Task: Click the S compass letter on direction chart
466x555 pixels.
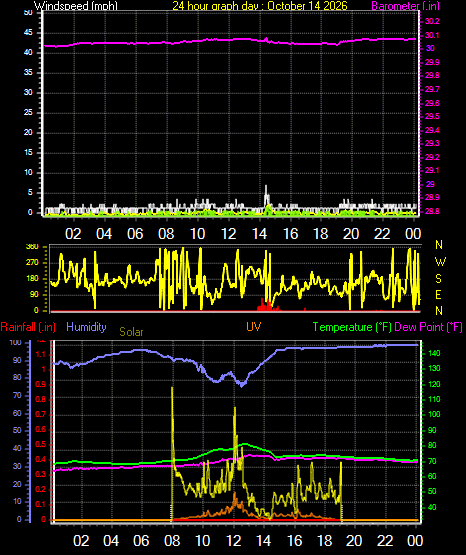Action: tap(438, 279)
